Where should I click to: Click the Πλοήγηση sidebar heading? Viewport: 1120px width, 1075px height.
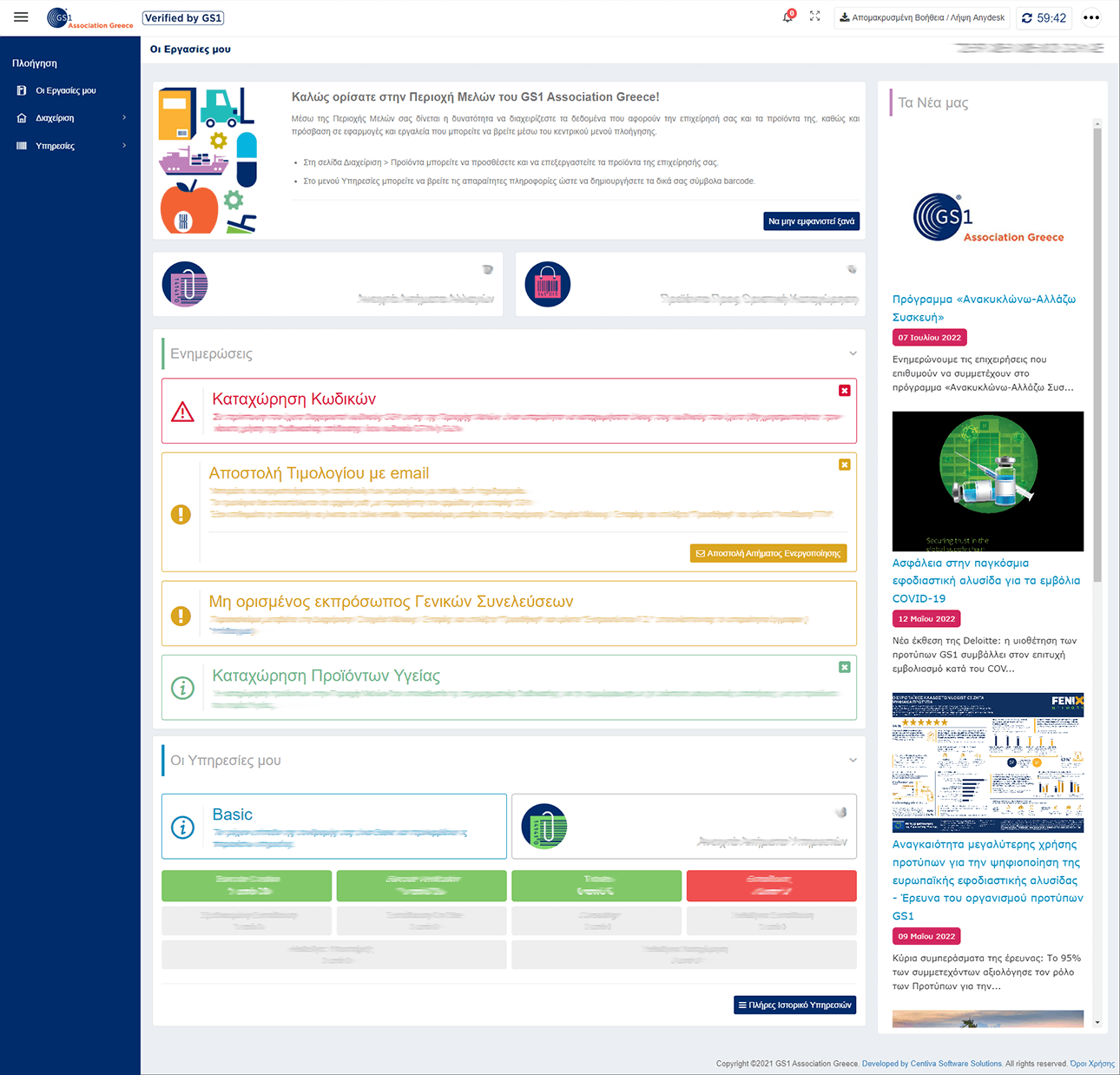tap(35, 63)
